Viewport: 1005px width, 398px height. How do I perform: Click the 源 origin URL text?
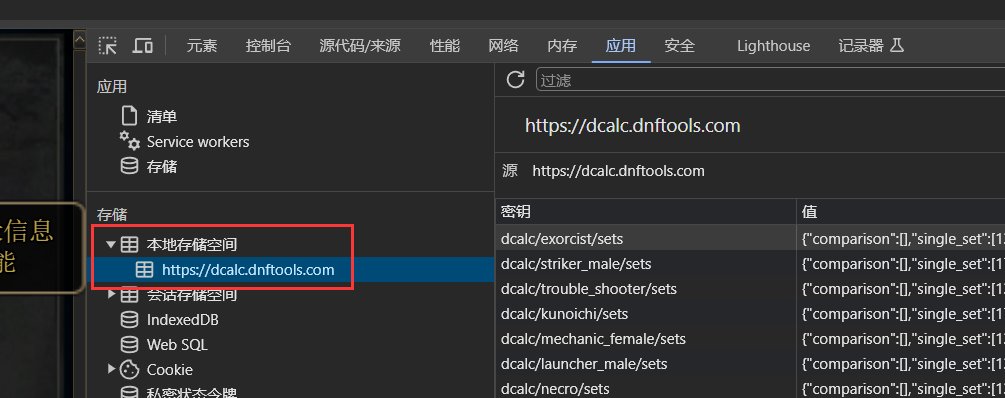[x=619, y=171]
